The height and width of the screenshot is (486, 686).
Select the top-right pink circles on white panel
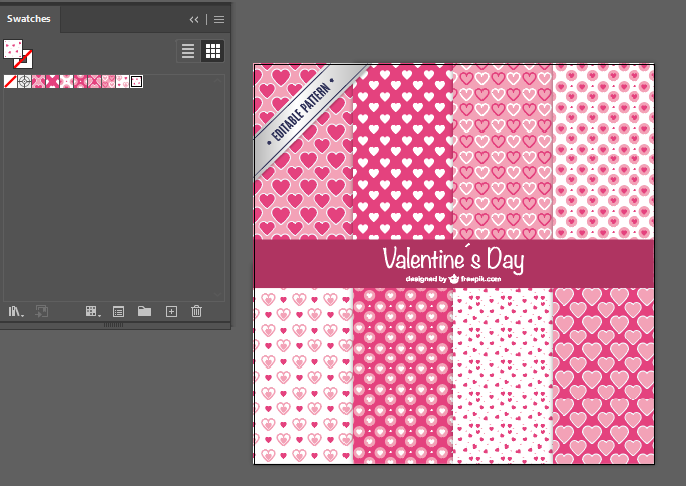[603, 152]
